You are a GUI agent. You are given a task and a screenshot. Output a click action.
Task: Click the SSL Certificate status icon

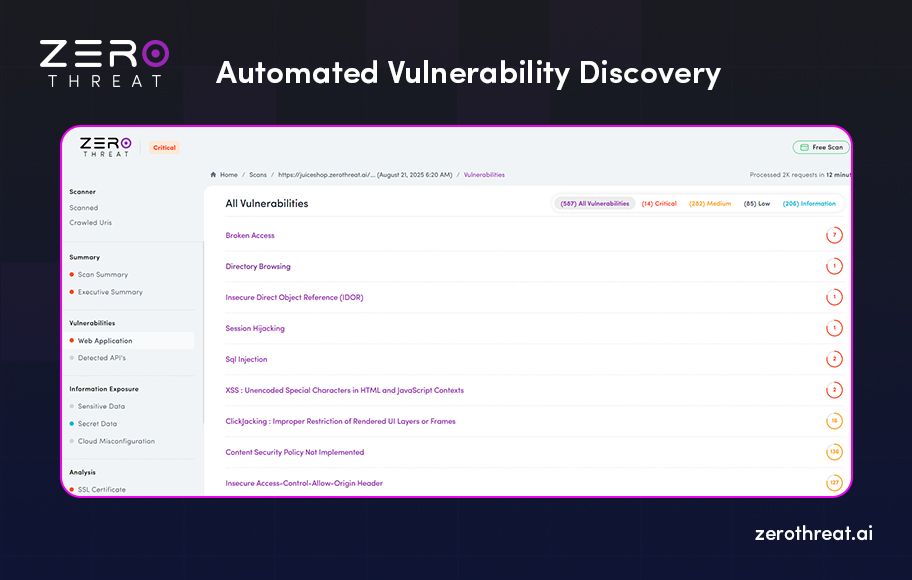71,489
